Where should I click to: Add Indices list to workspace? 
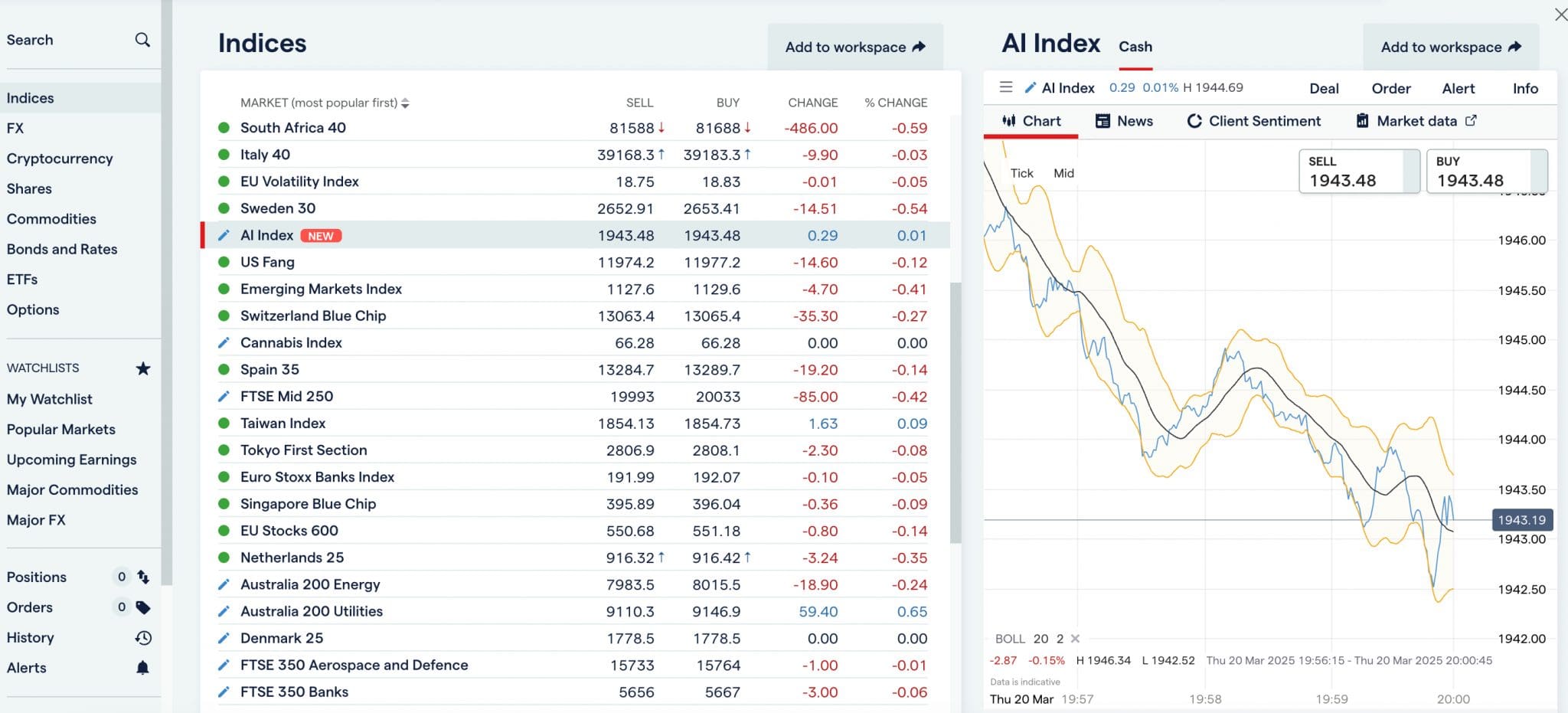(x=855, y=47)
